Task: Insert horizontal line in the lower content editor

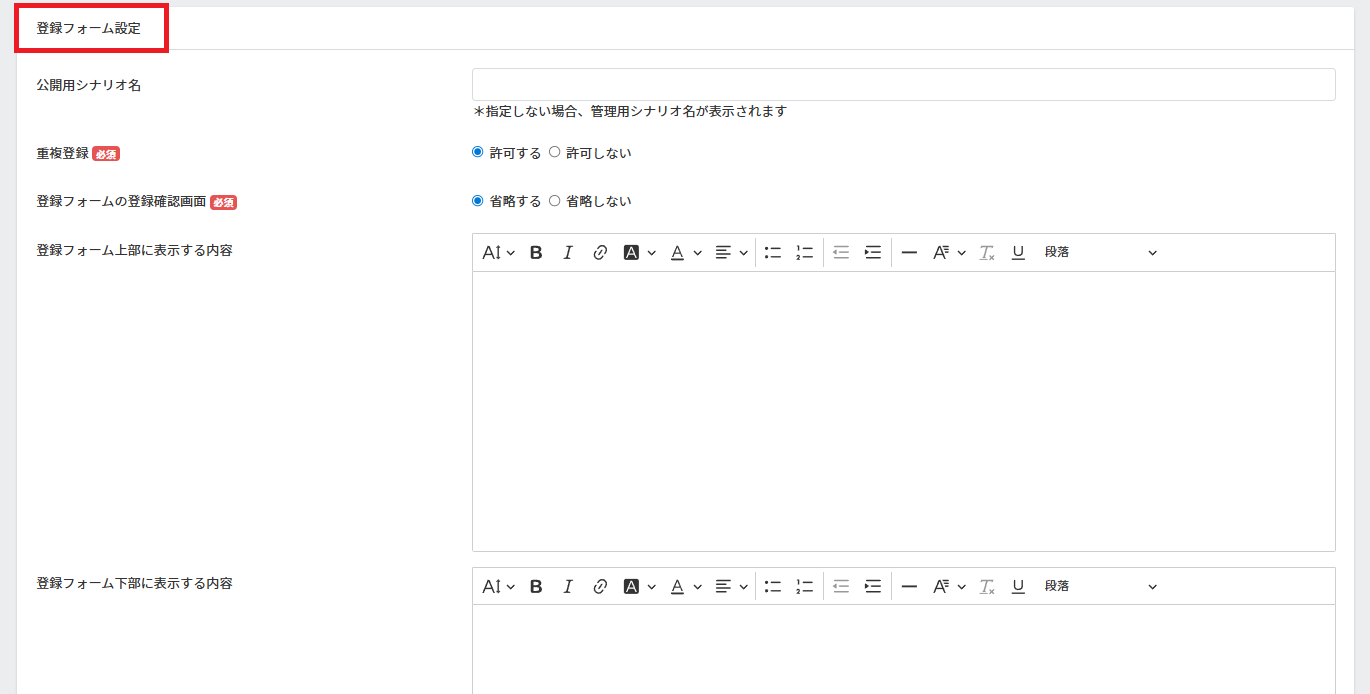Action: point(909,586)
